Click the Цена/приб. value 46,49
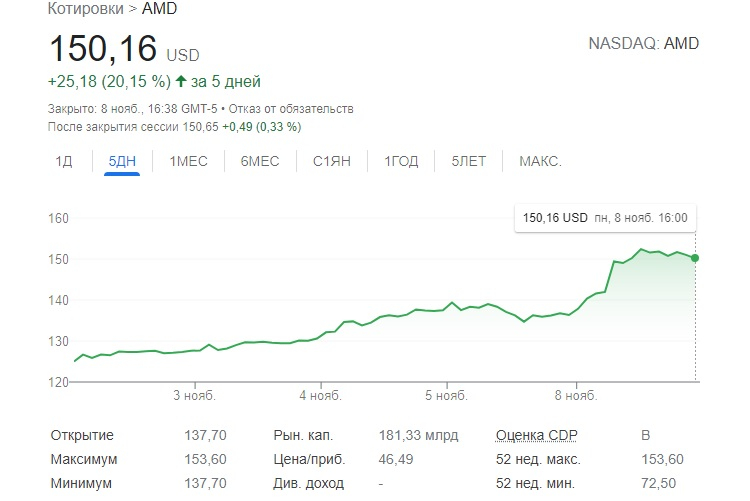 [x=396, y=459]
